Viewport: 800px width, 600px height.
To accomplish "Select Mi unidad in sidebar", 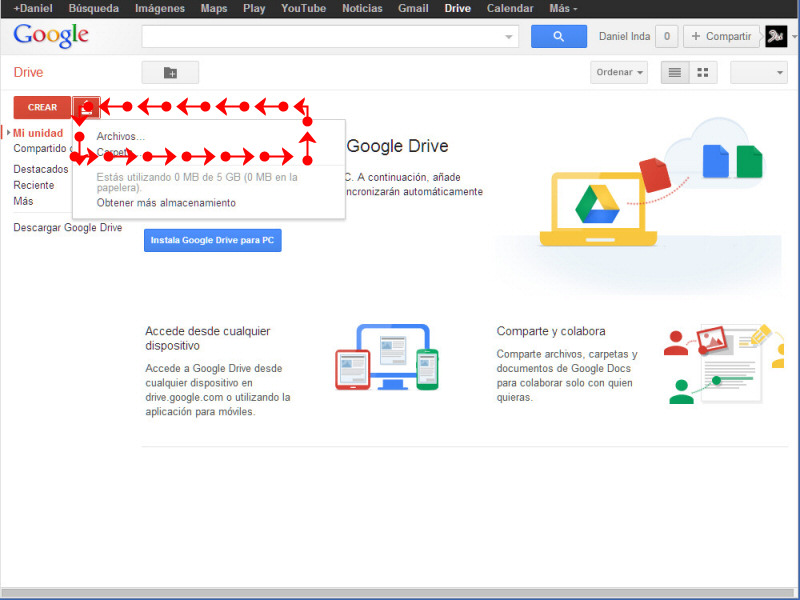I will tap(38, 133).
